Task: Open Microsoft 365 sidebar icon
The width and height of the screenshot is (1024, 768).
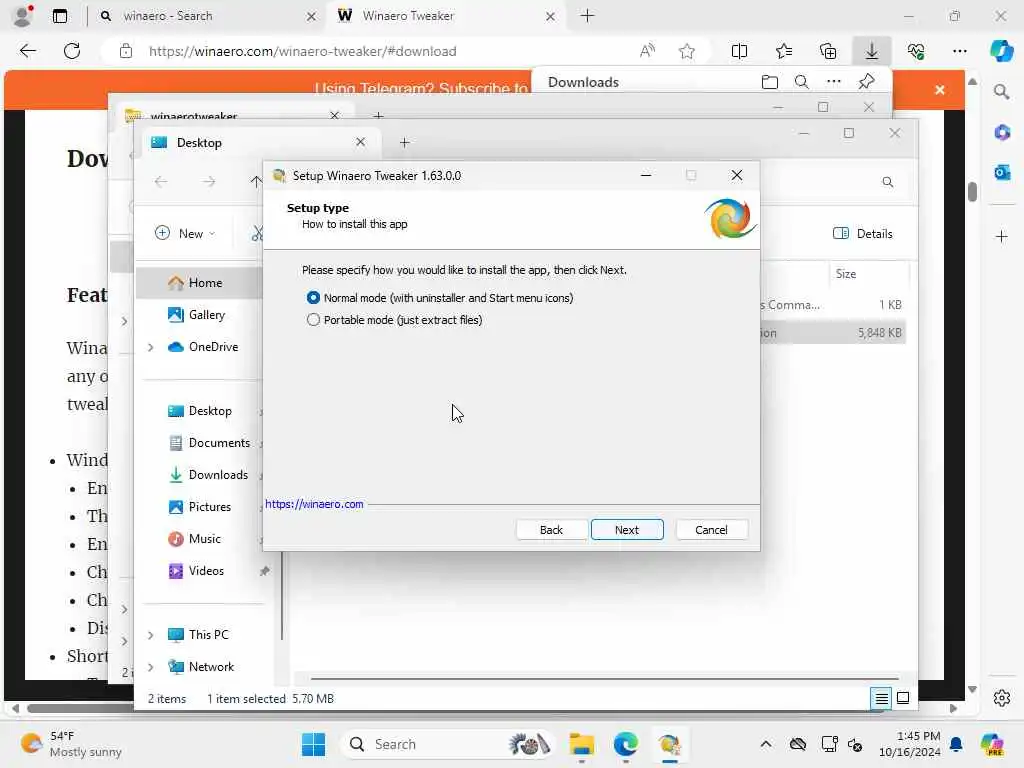Action: (x=1001, y=133)
